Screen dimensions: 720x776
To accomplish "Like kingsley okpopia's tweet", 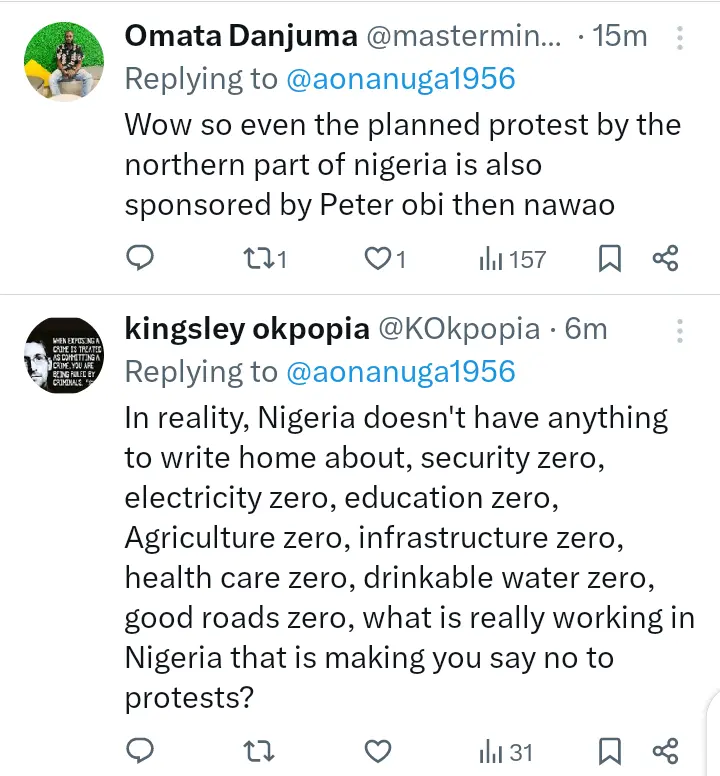I will (376, 751).
